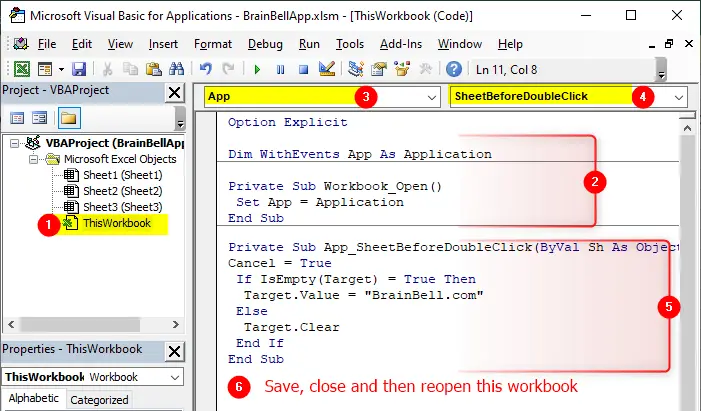Switch to Microsoft Excel view icon
The width and height of the screenshot is (701, 411).
21,69
